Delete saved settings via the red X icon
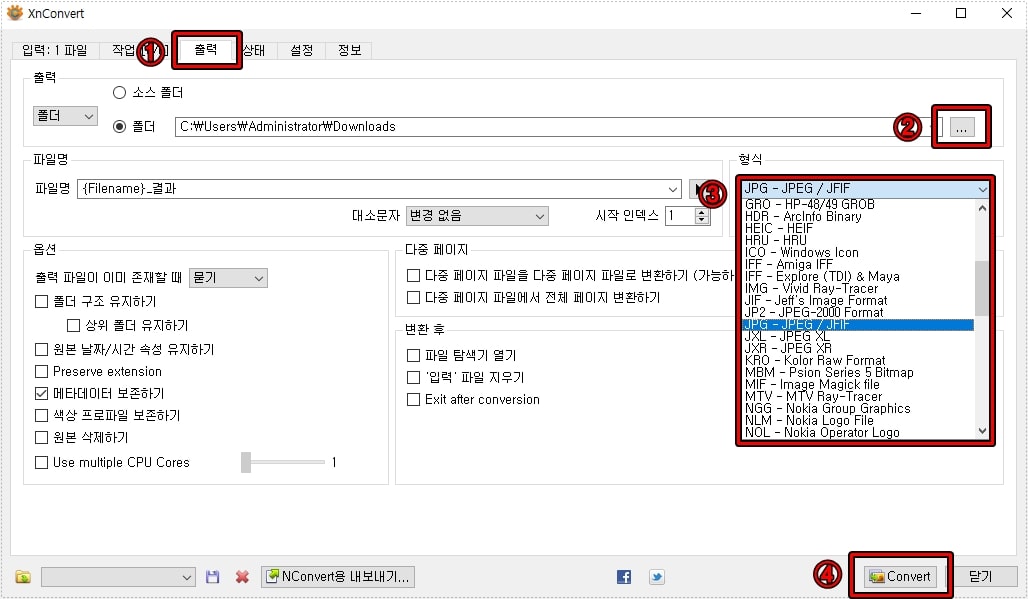This screenshot has height=599, width=1028. point(241,576)
